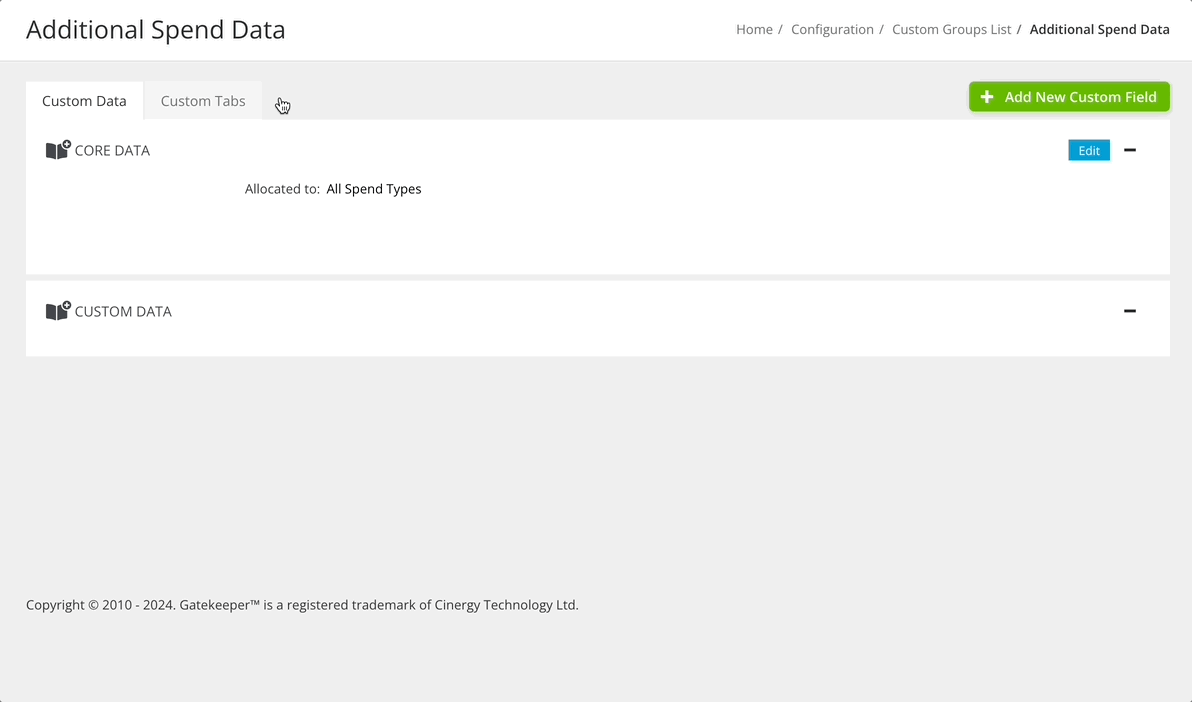Viewport: 1192px width, 702px height.
Task: Click the Gatekeeper copyright notice text
Action: [302, 605]
